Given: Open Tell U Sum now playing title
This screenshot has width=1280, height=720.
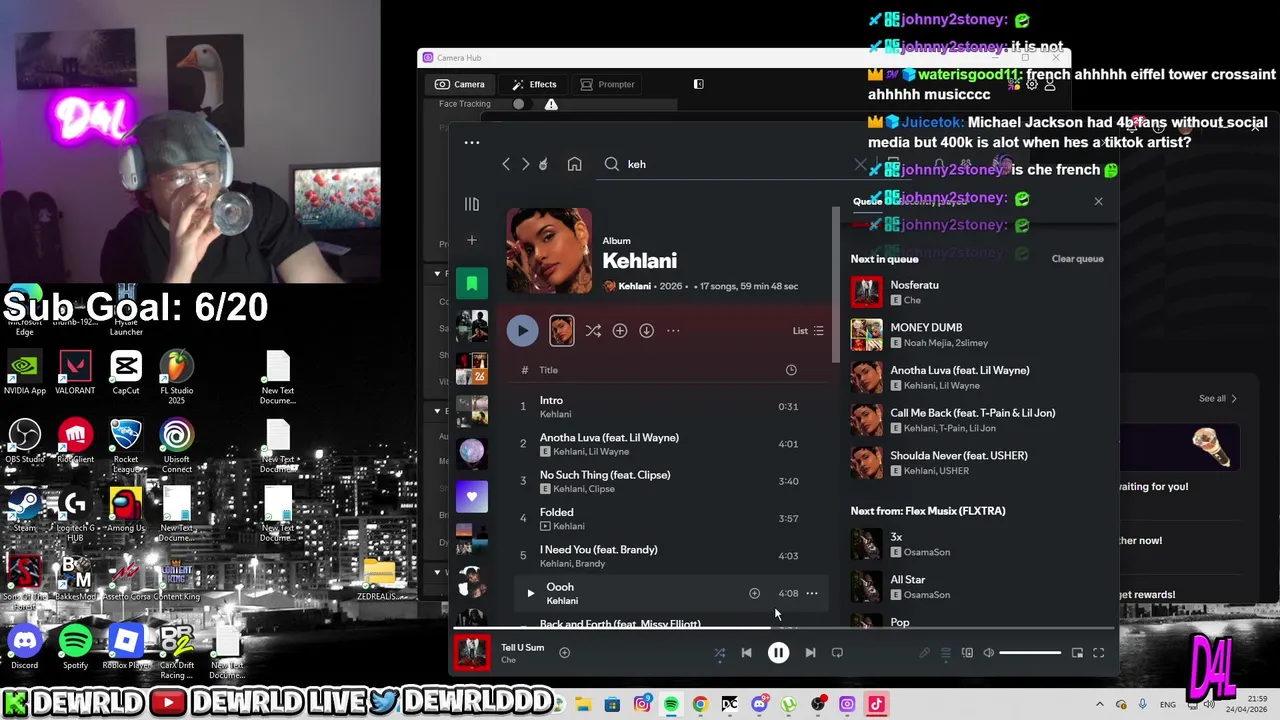Looking at the screenshot, I should coord(522,647).
